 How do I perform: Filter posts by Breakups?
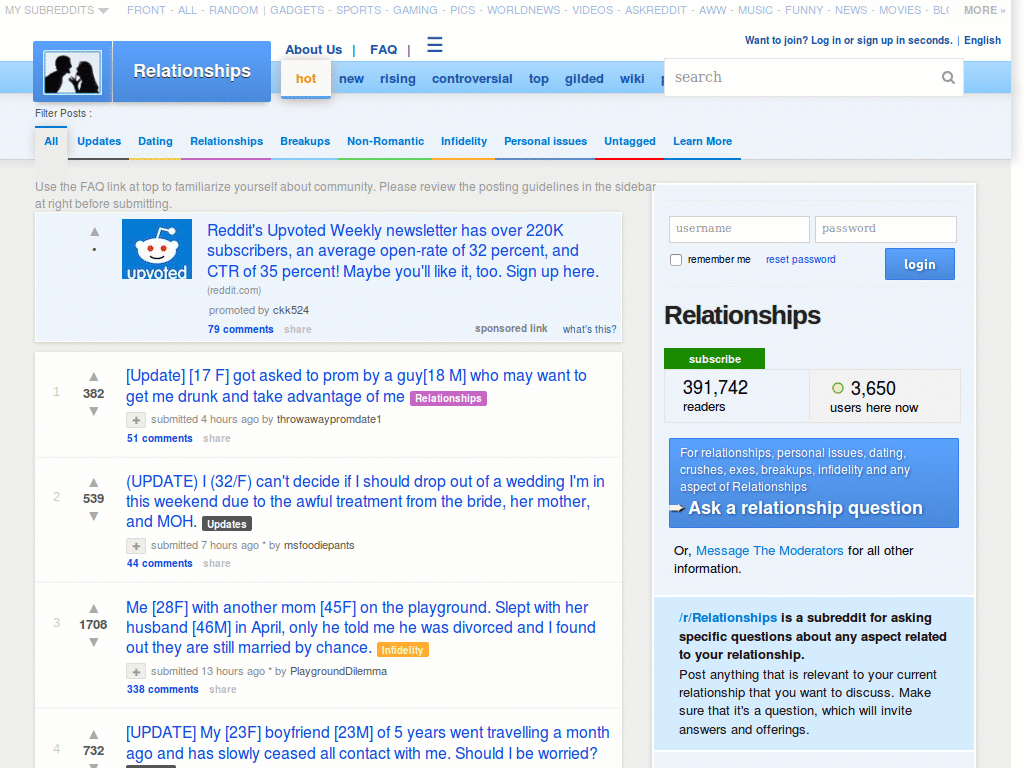coord(305,142)
